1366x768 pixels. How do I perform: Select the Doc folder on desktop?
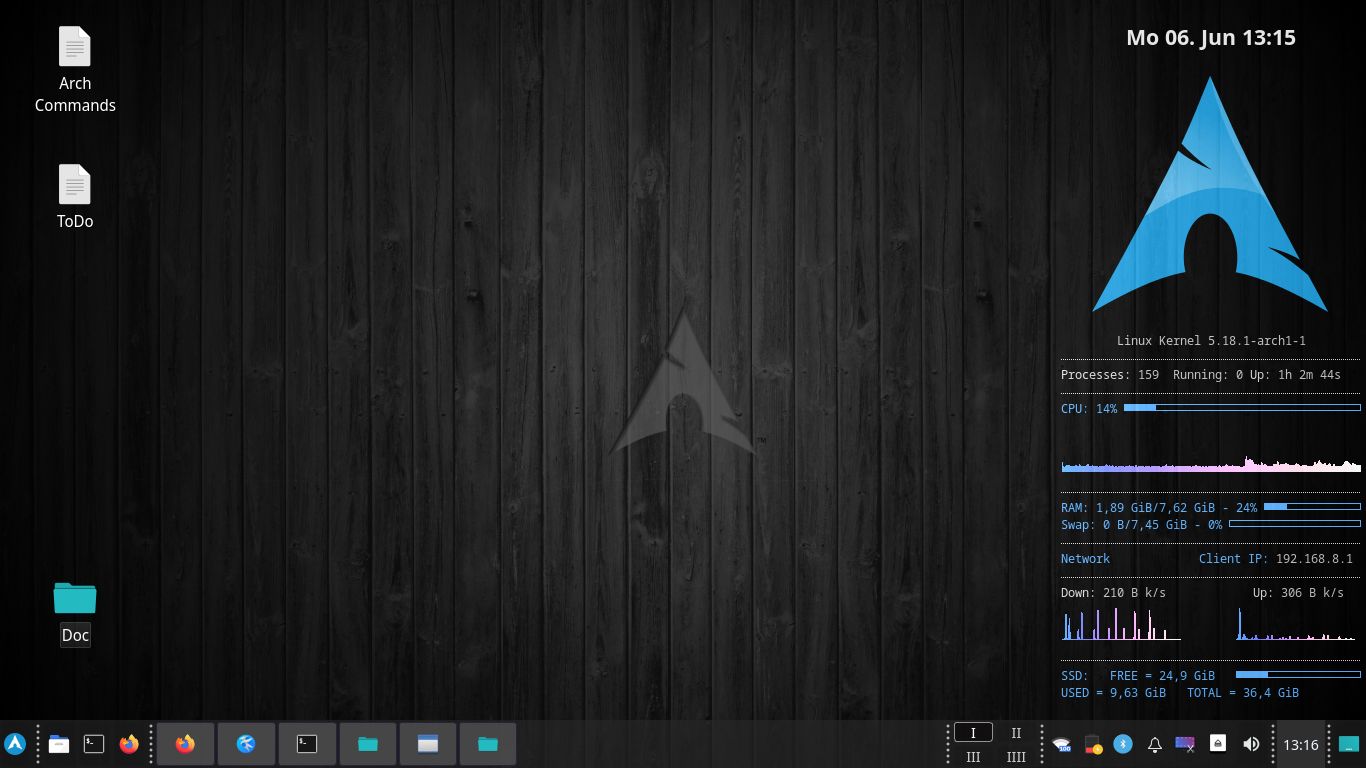pos(75,613)
